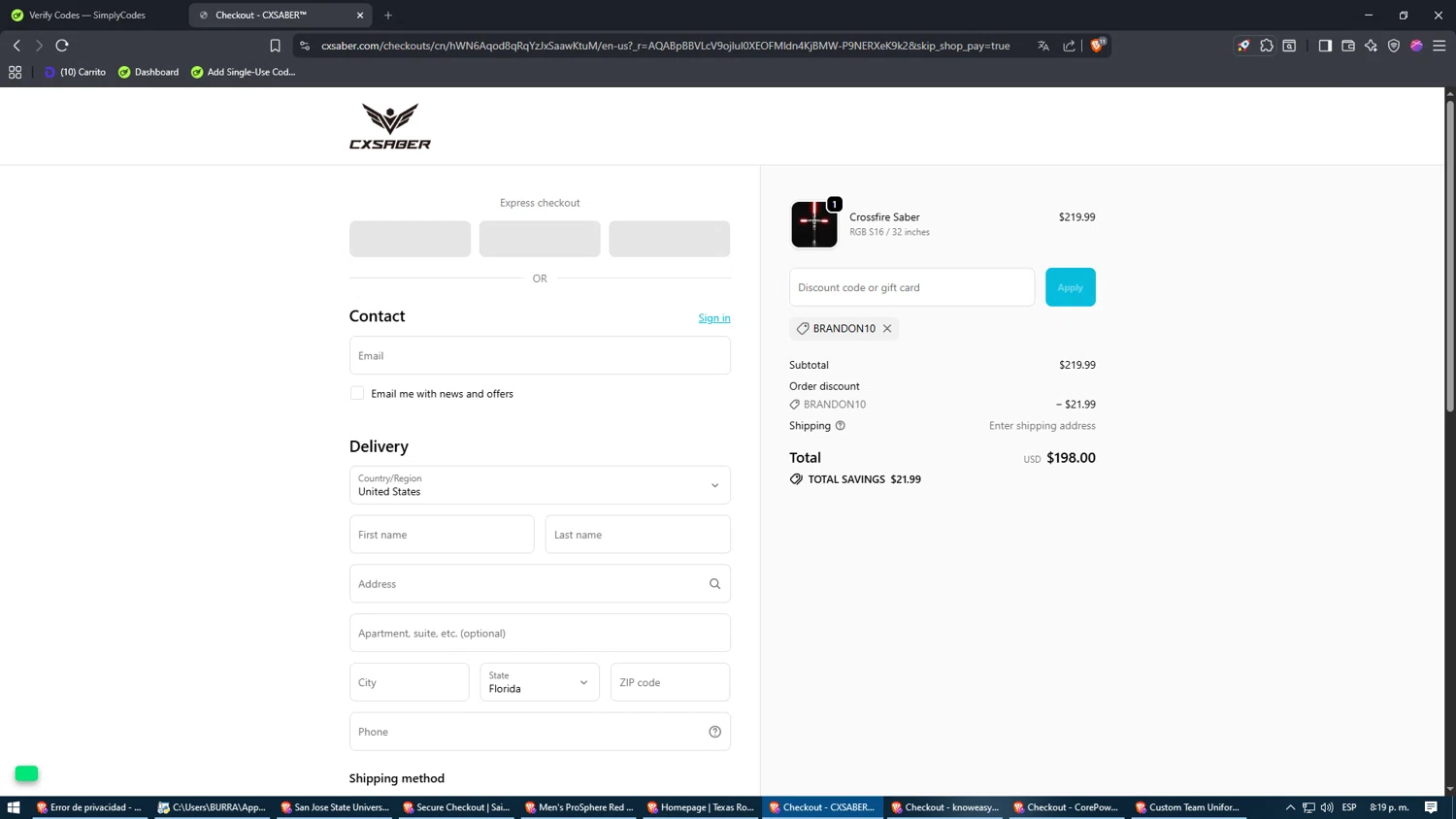Toggle the browser sidebar panel icon
The image size is (1456, 819).
coord(1325,46)
